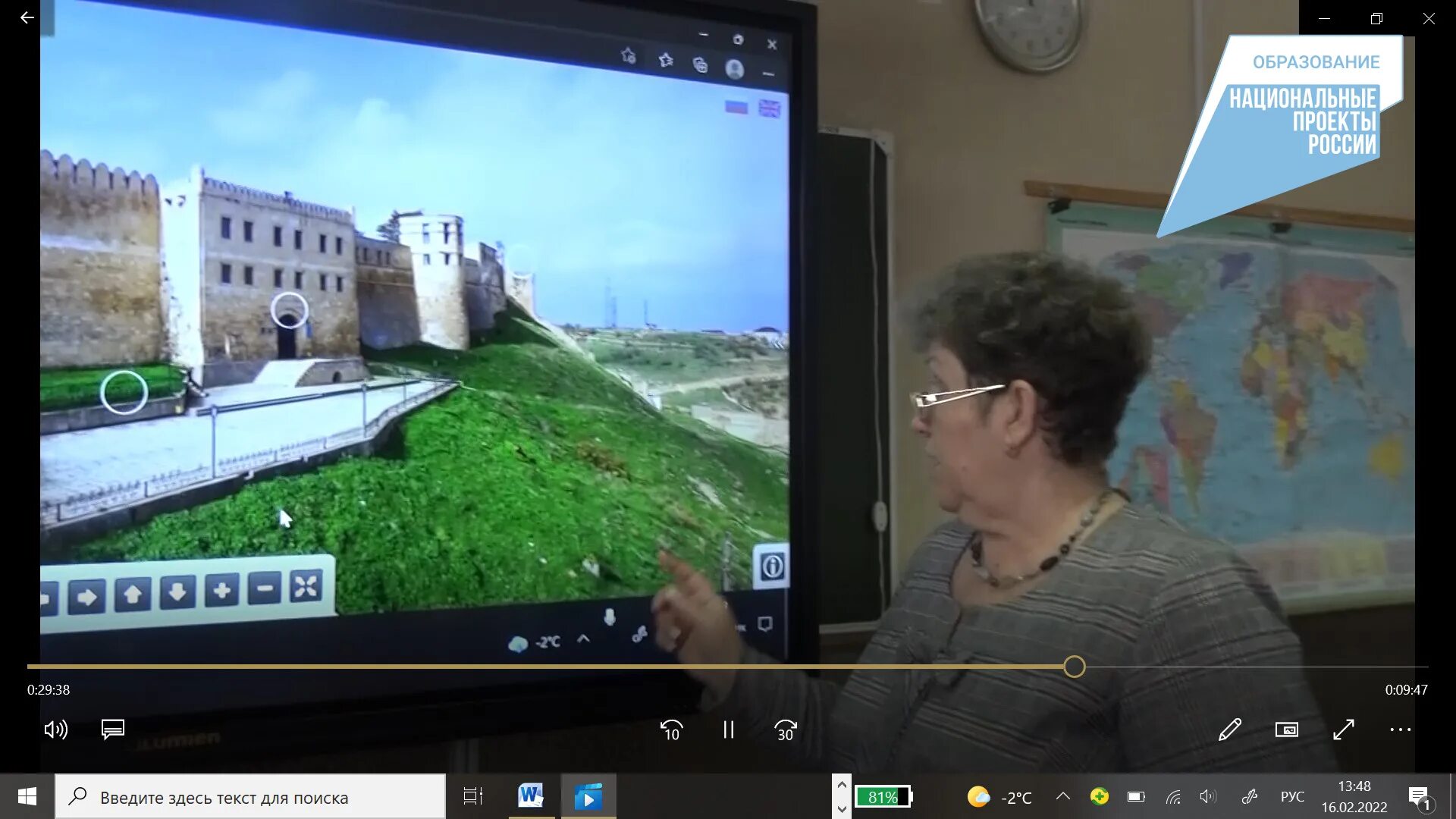
Task: Click hotspot circle on fortress gate
Action: pyautogui.click(x=289, y=310)
